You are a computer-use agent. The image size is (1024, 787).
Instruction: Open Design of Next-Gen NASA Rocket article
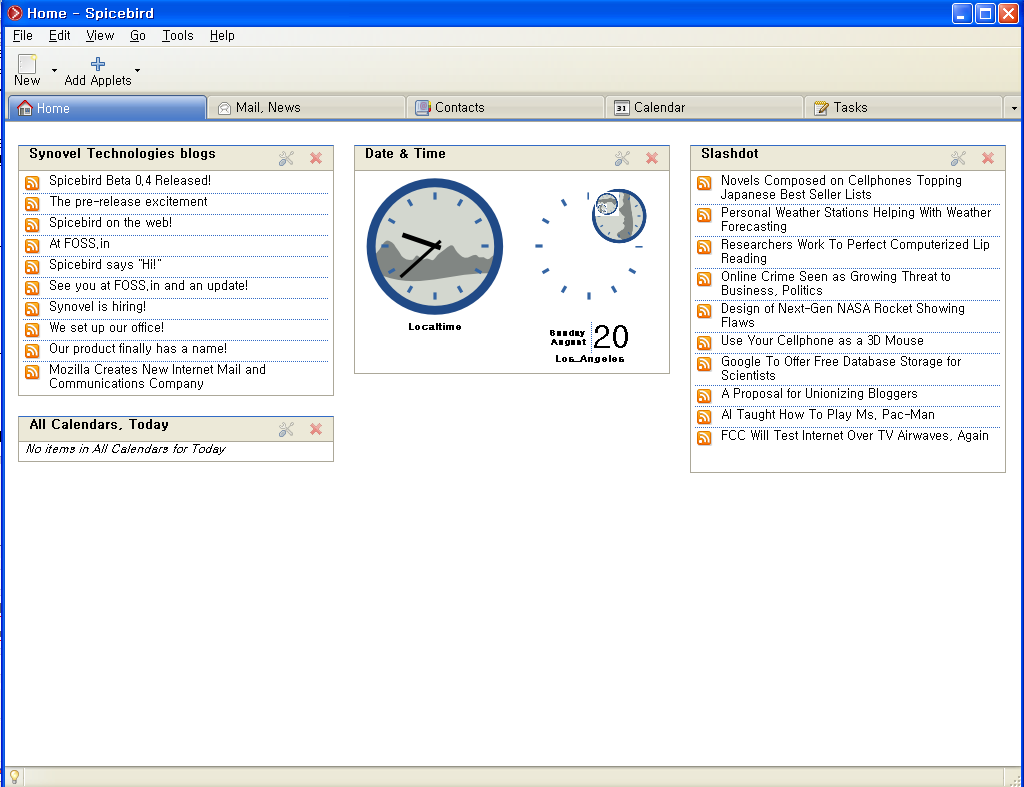[x=842, y=315]
